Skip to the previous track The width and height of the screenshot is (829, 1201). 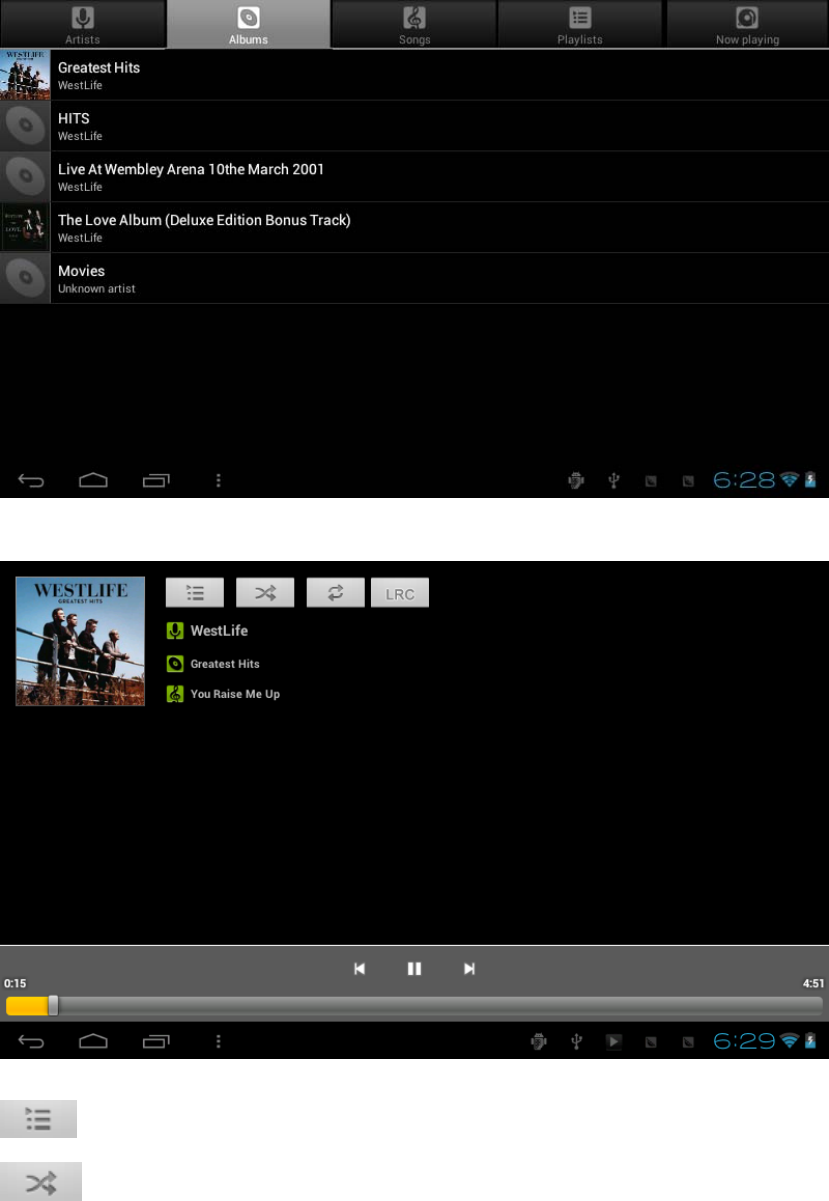(360, 968)
